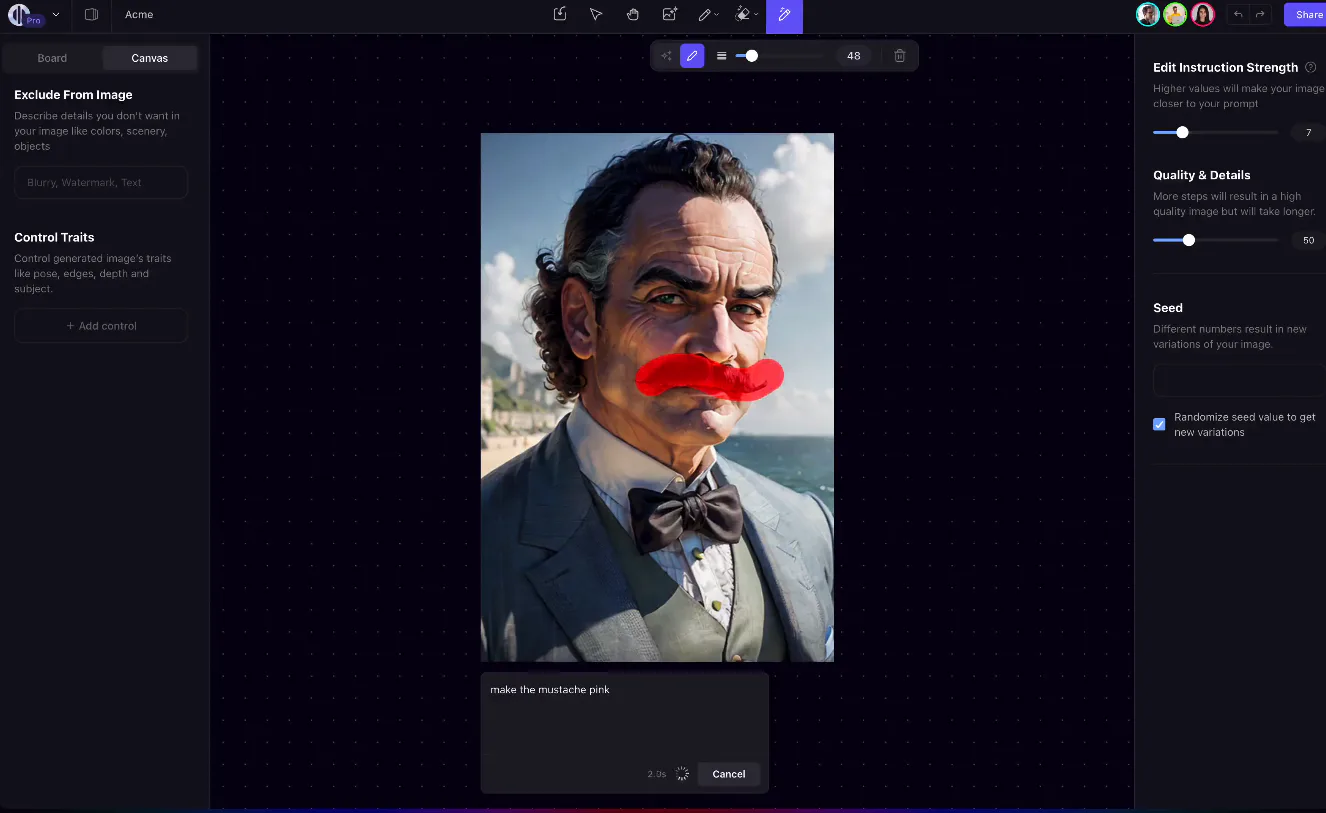Select the magic eraser tool

pyautogui.click(x=742, y=15)
